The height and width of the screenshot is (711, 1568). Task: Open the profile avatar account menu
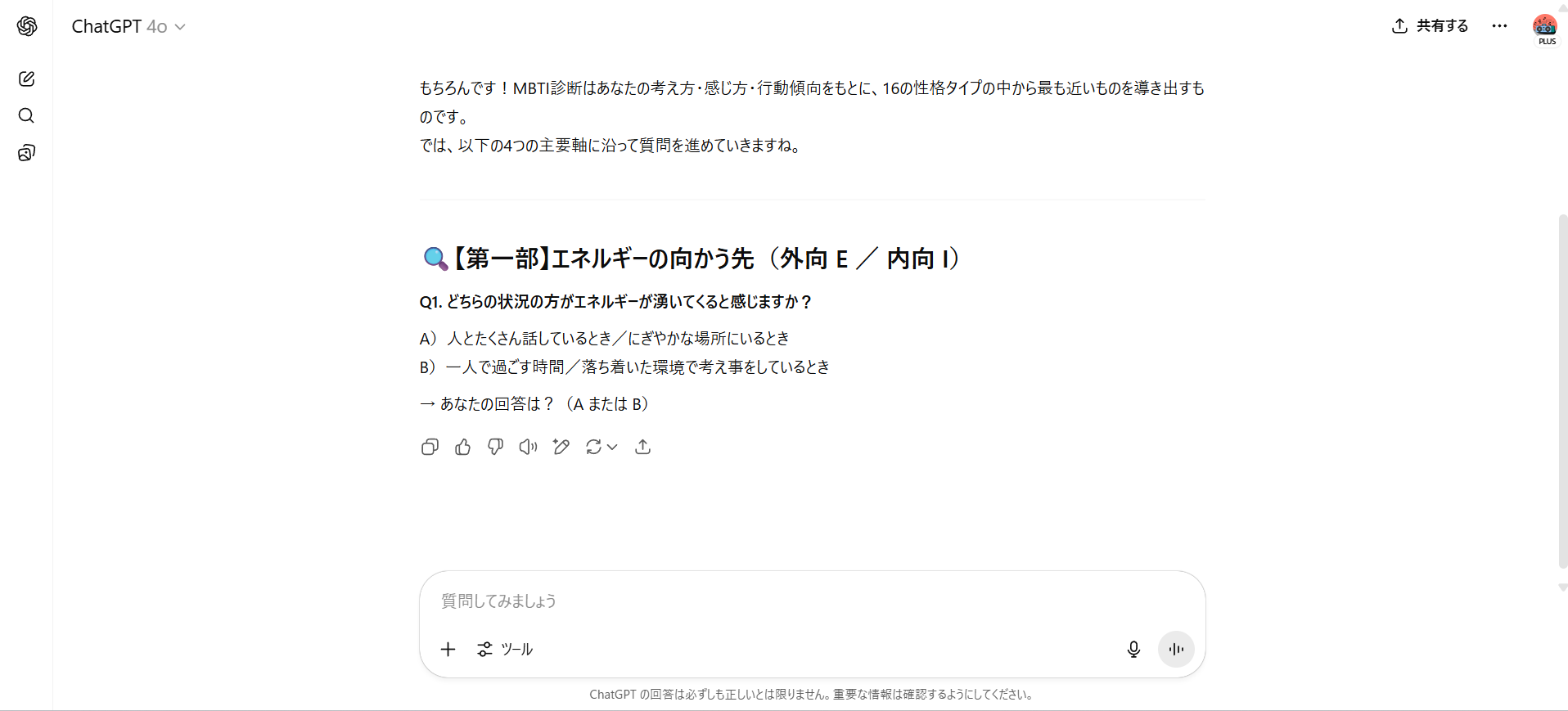pos(1544,26)
